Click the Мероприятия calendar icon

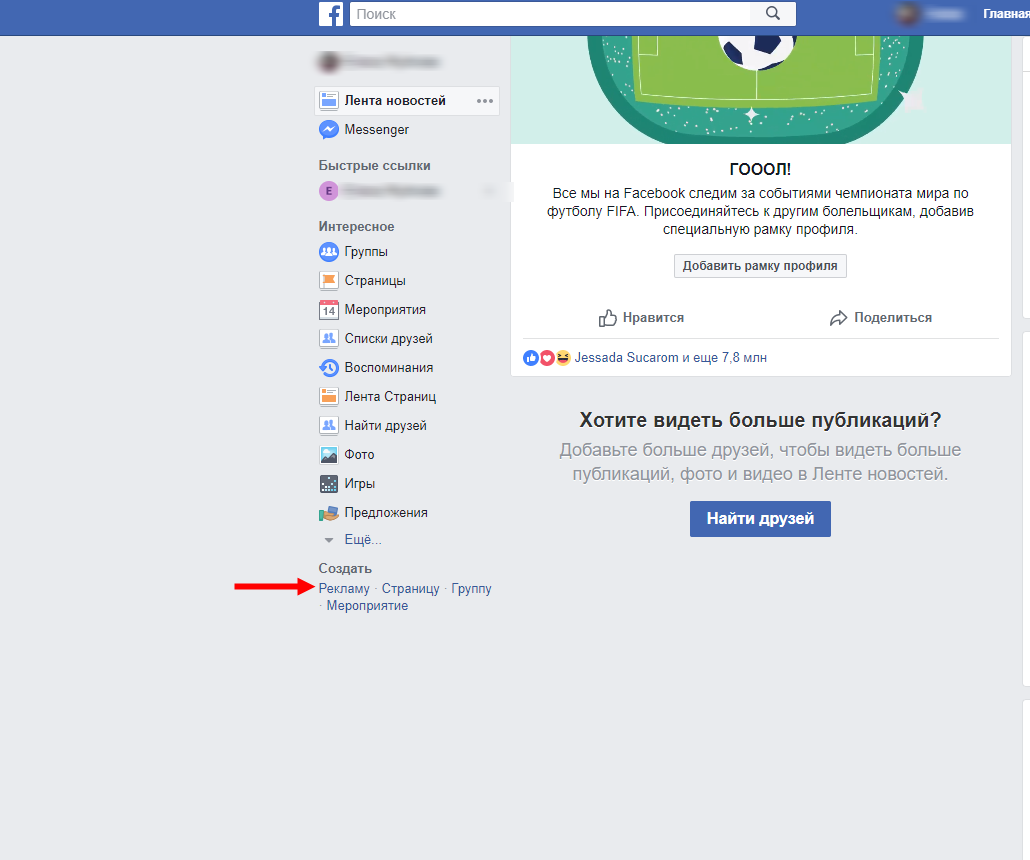pyautogui.click(x=328, y=309)
